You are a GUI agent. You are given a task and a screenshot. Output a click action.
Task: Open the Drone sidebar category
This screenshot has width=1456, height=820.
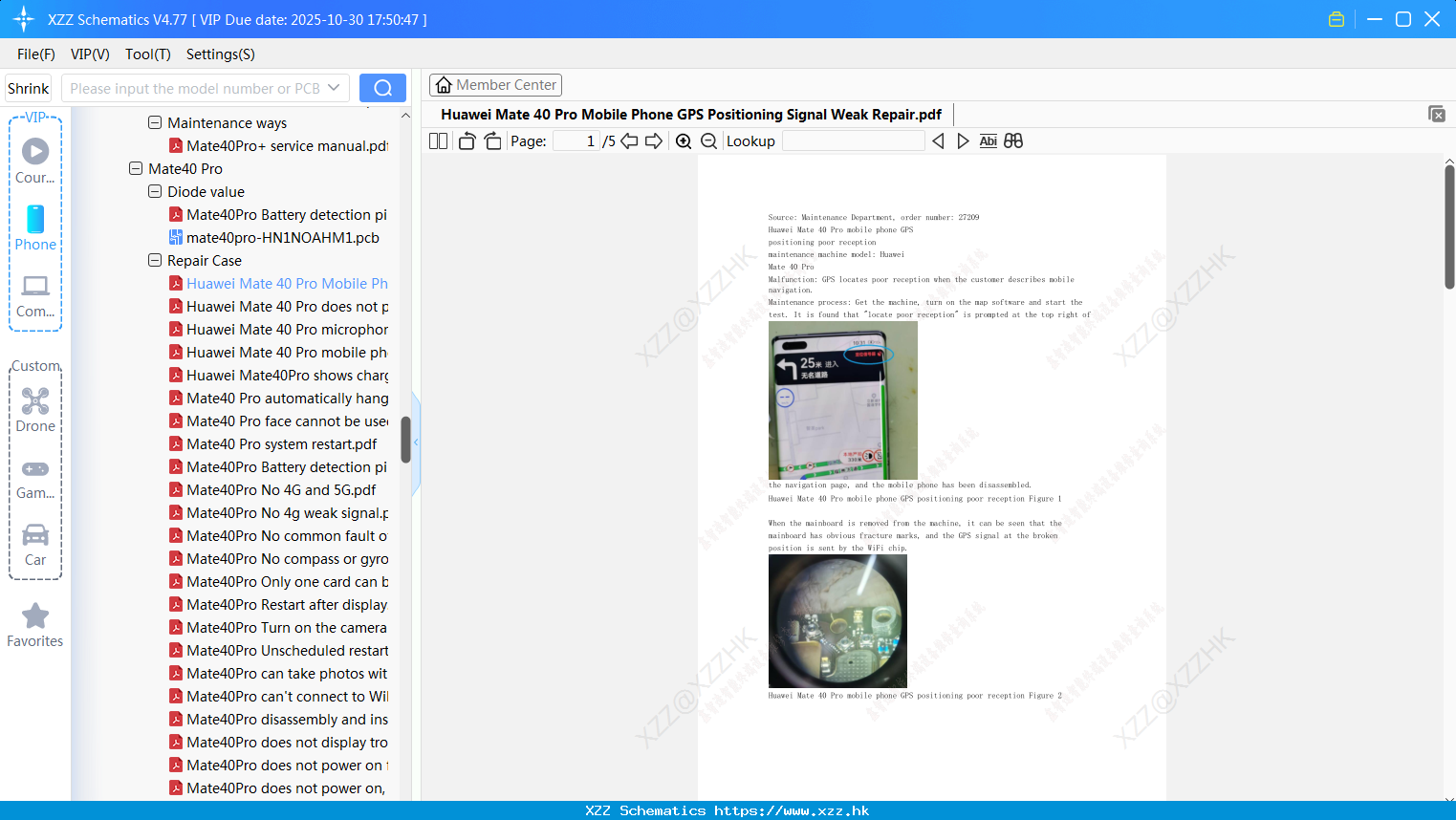click(x=35, y=410)
